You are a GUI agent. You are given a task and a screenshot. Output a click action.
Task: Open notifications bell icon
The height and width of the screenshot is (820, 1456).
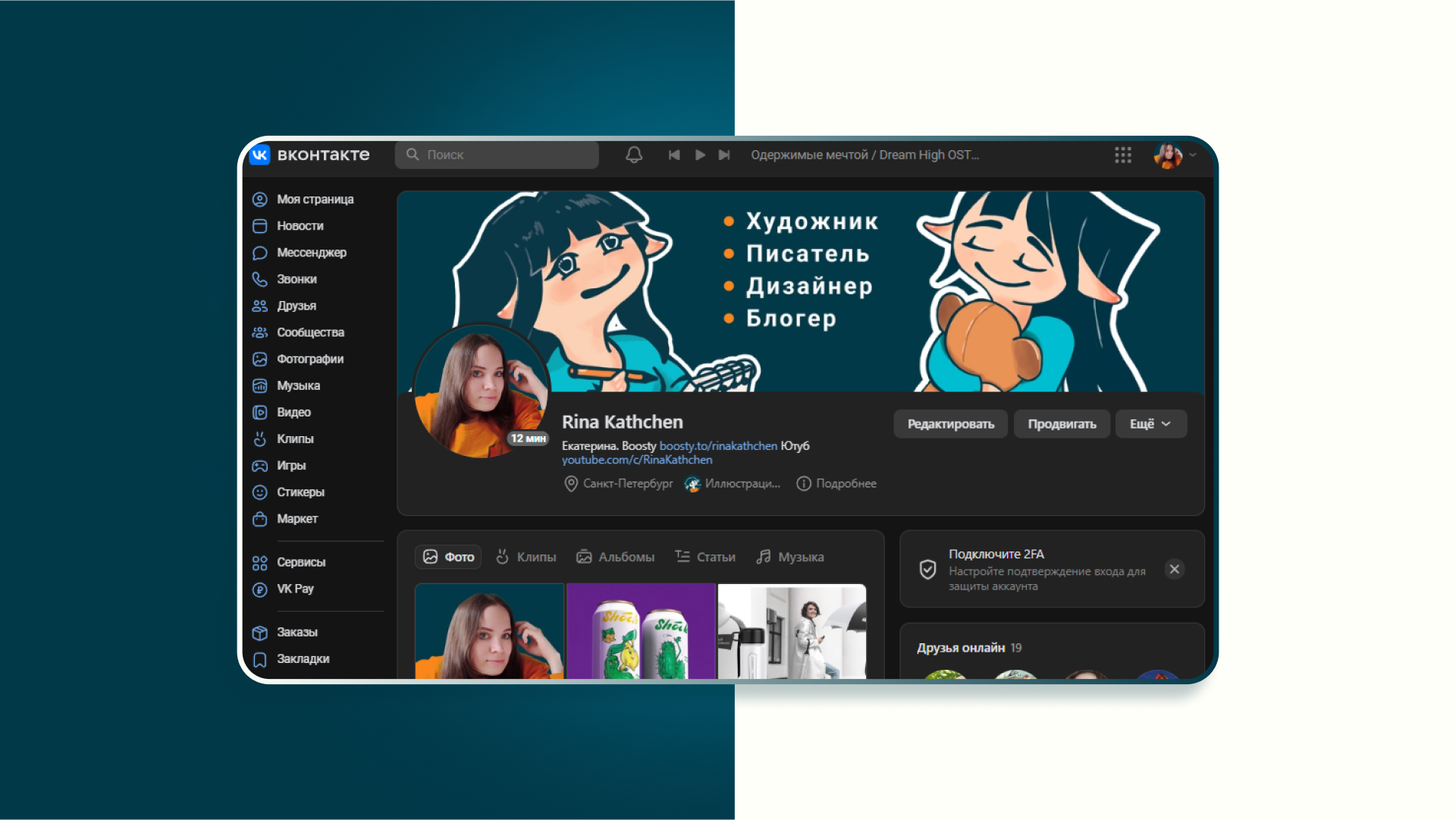coord(634,155)
